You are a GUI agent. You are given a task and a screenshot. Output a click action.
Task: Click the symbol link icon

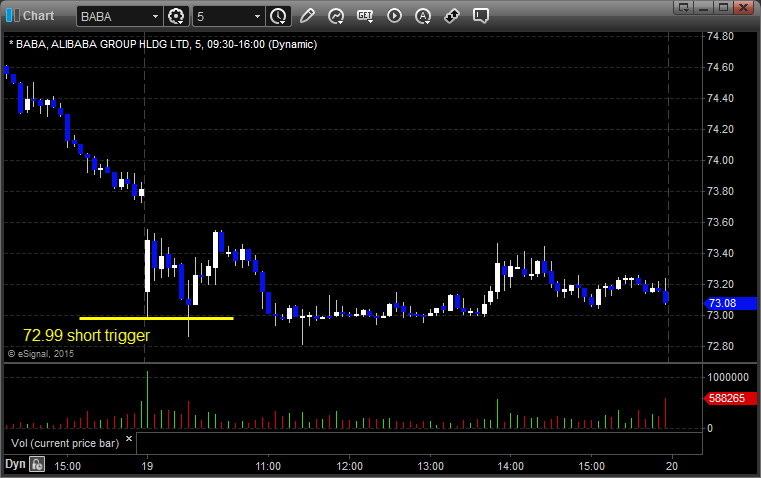[x=452, y=16]
